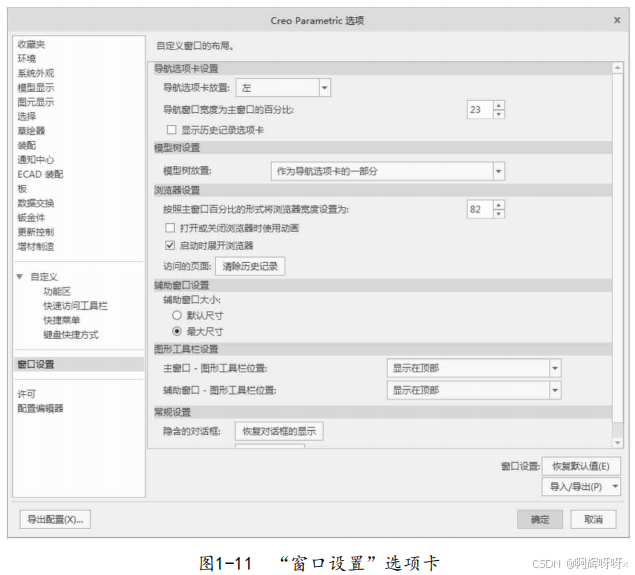Close the Creo Parametric 选项 dialog
The image size is (635, 575).
point(617,20)
